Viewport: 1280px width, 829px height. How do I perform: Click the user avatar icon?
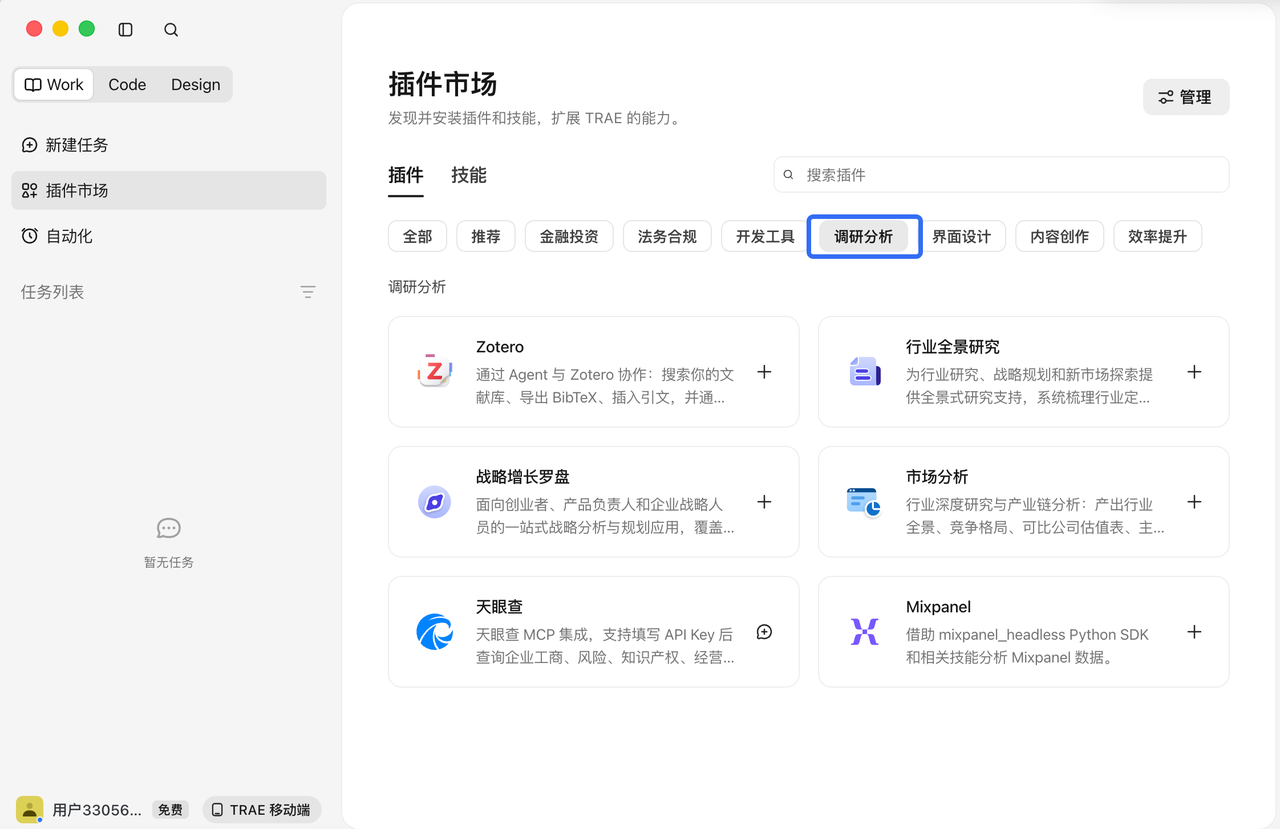pos(30,809)
